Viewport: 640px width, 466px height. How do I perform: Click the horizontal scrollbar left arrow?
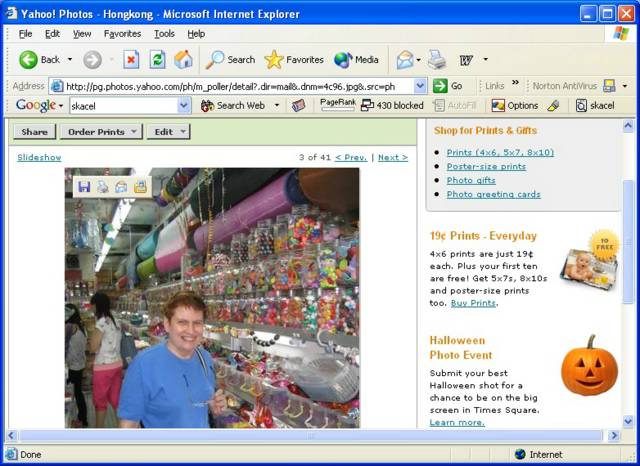pos(11,436)
